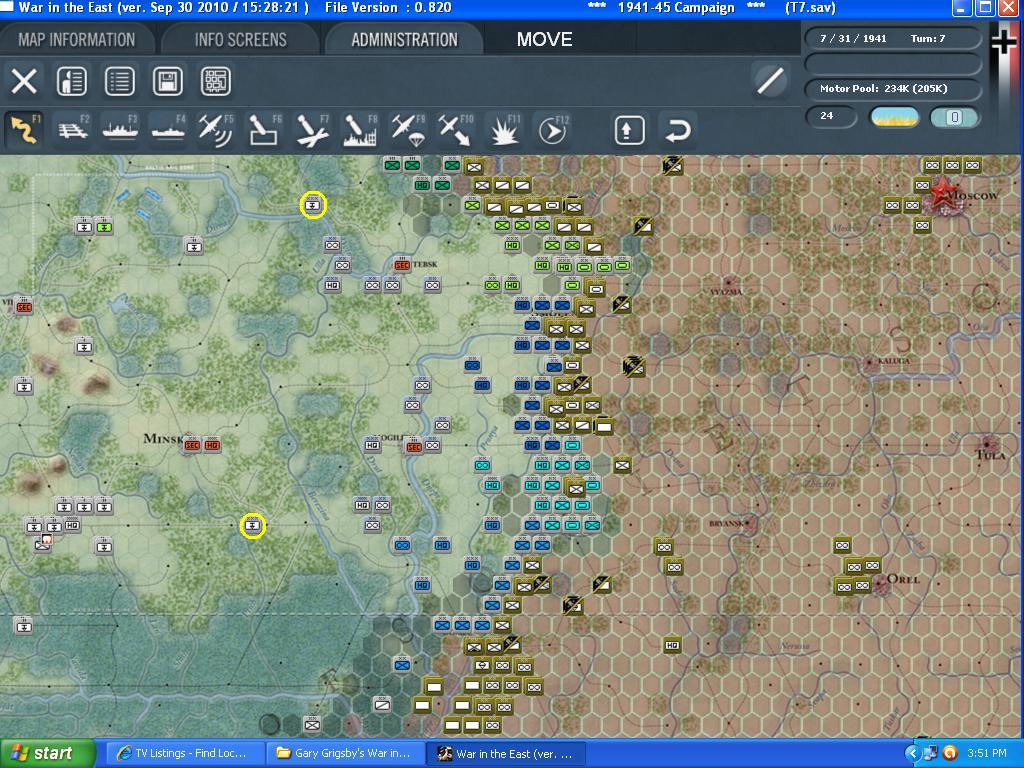Select the red SEC counter at Vitebsk
This screenshot has width=1024, height=768.
pos(402,264)
